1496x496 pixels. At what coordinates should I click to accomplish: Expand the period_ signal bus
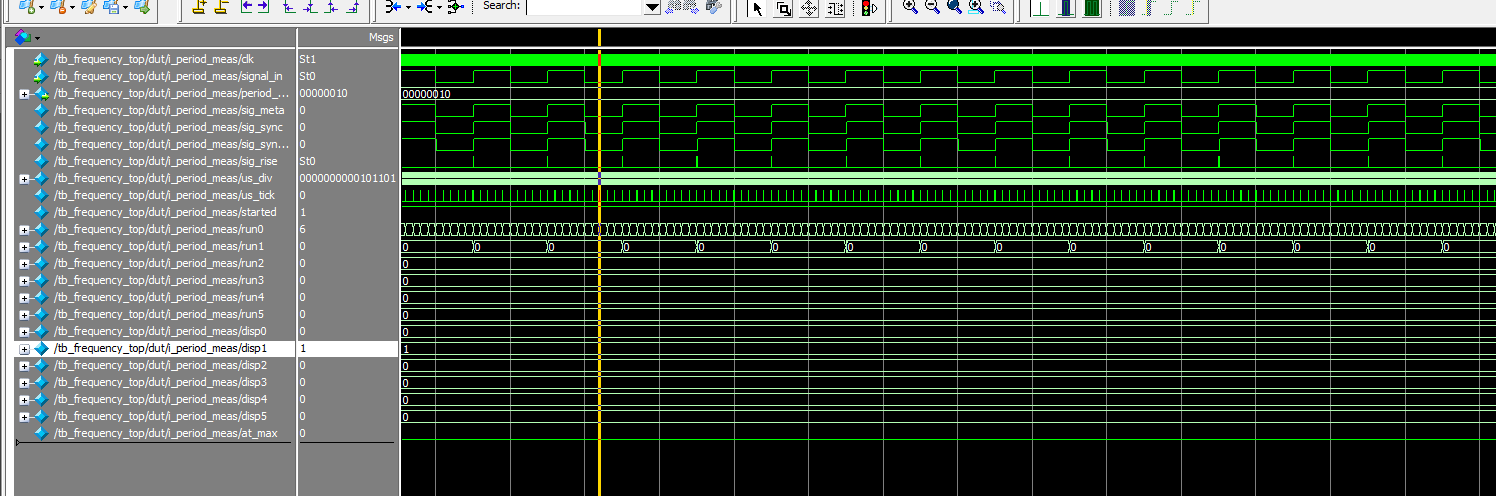click(24, 94)
